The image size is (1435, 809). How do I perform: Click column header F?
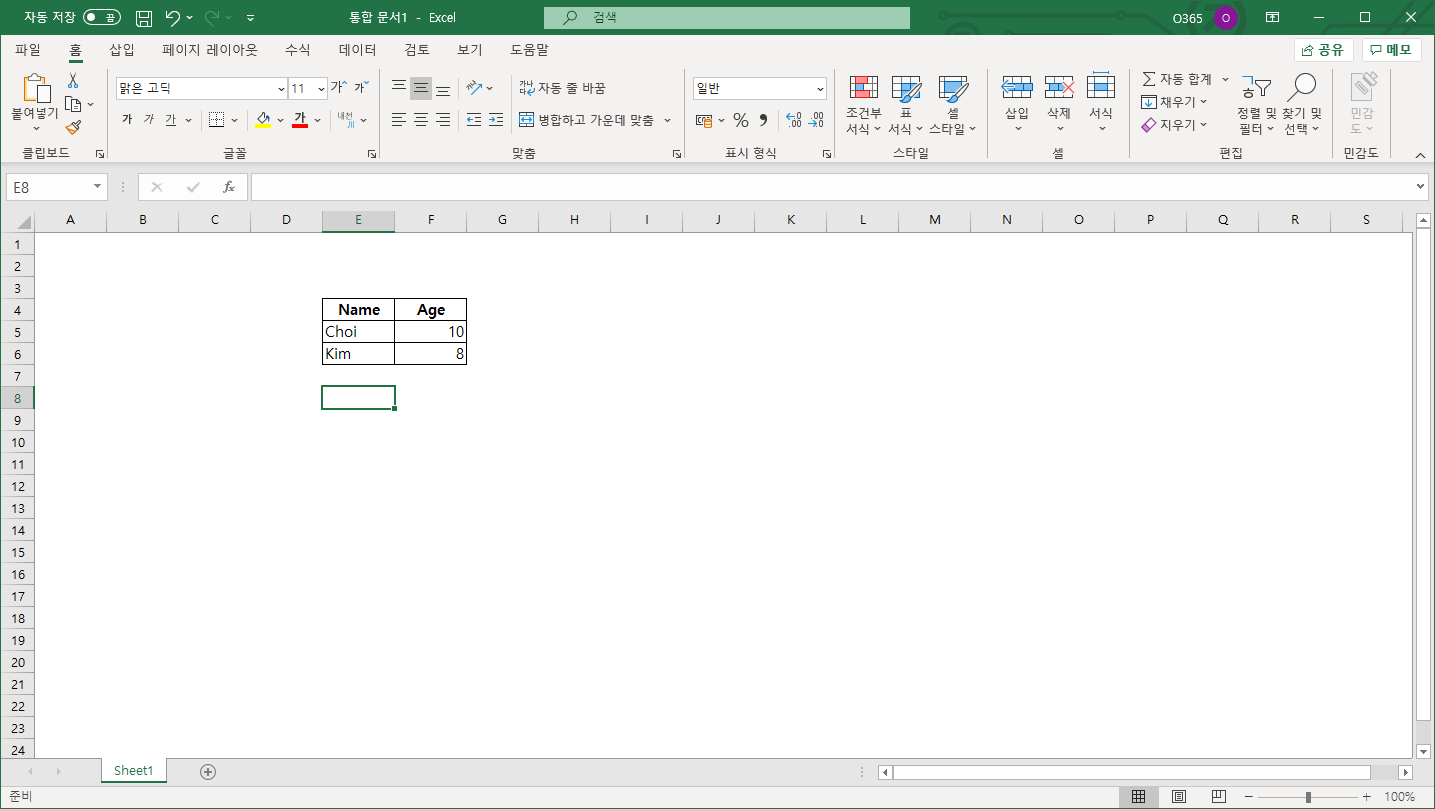pos(430,220)
